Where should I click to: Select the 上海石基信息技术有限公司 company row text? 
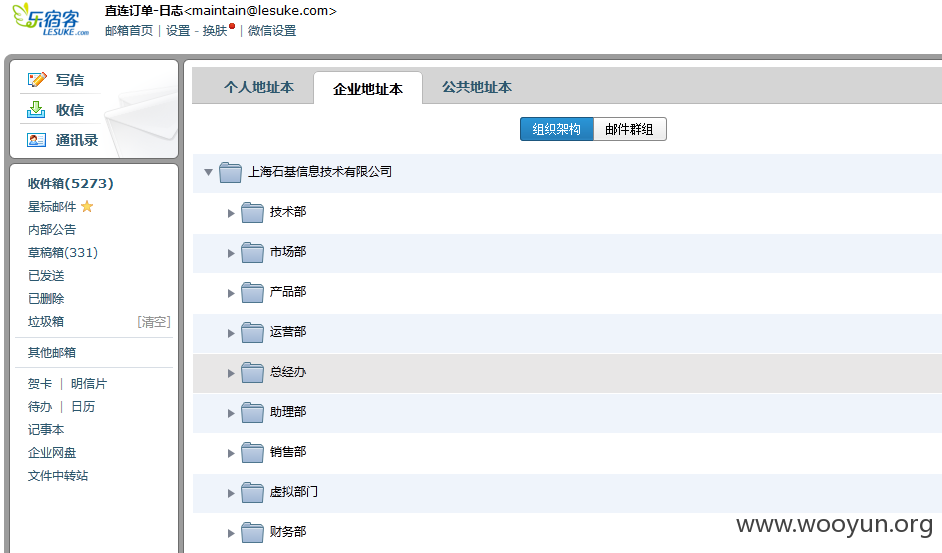[x=320, y=172]
